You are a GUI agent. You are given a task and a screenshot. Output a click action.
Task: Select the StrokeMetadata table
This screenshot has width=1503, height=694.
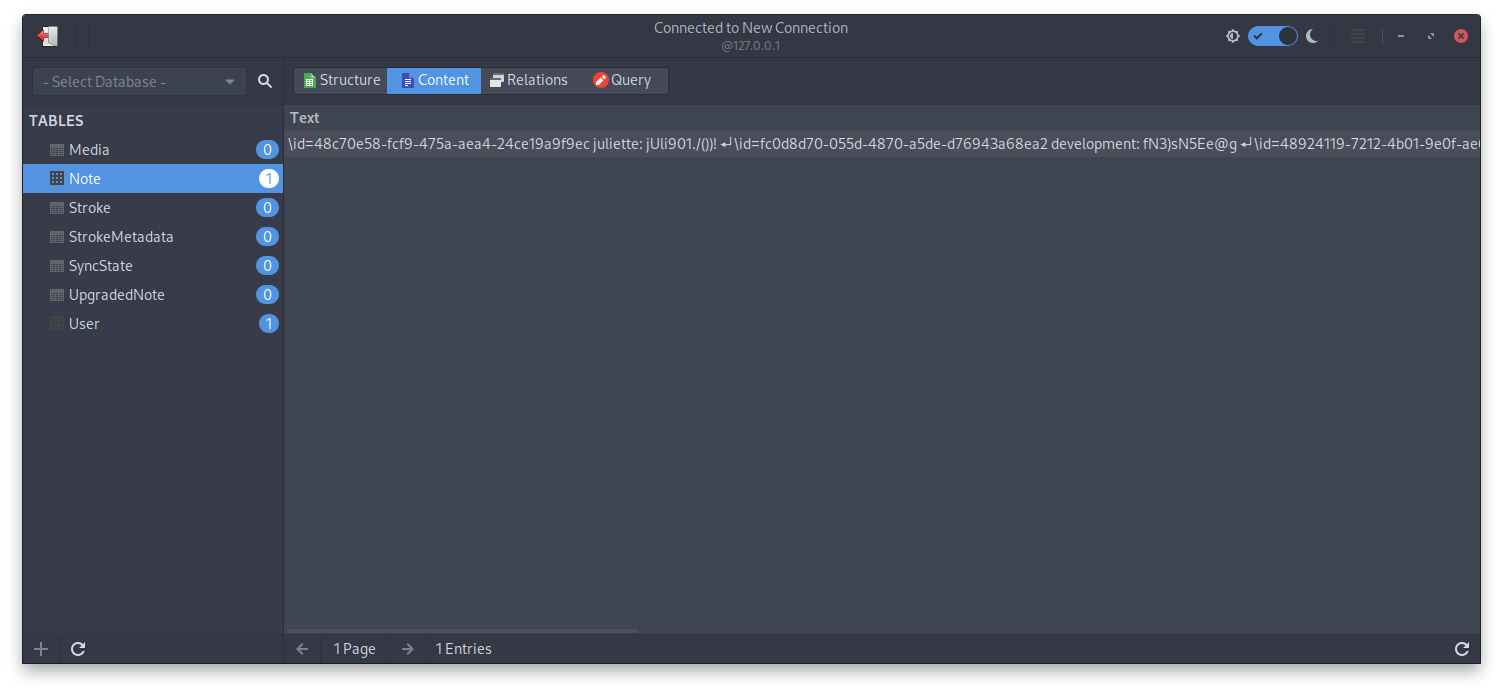121,237
